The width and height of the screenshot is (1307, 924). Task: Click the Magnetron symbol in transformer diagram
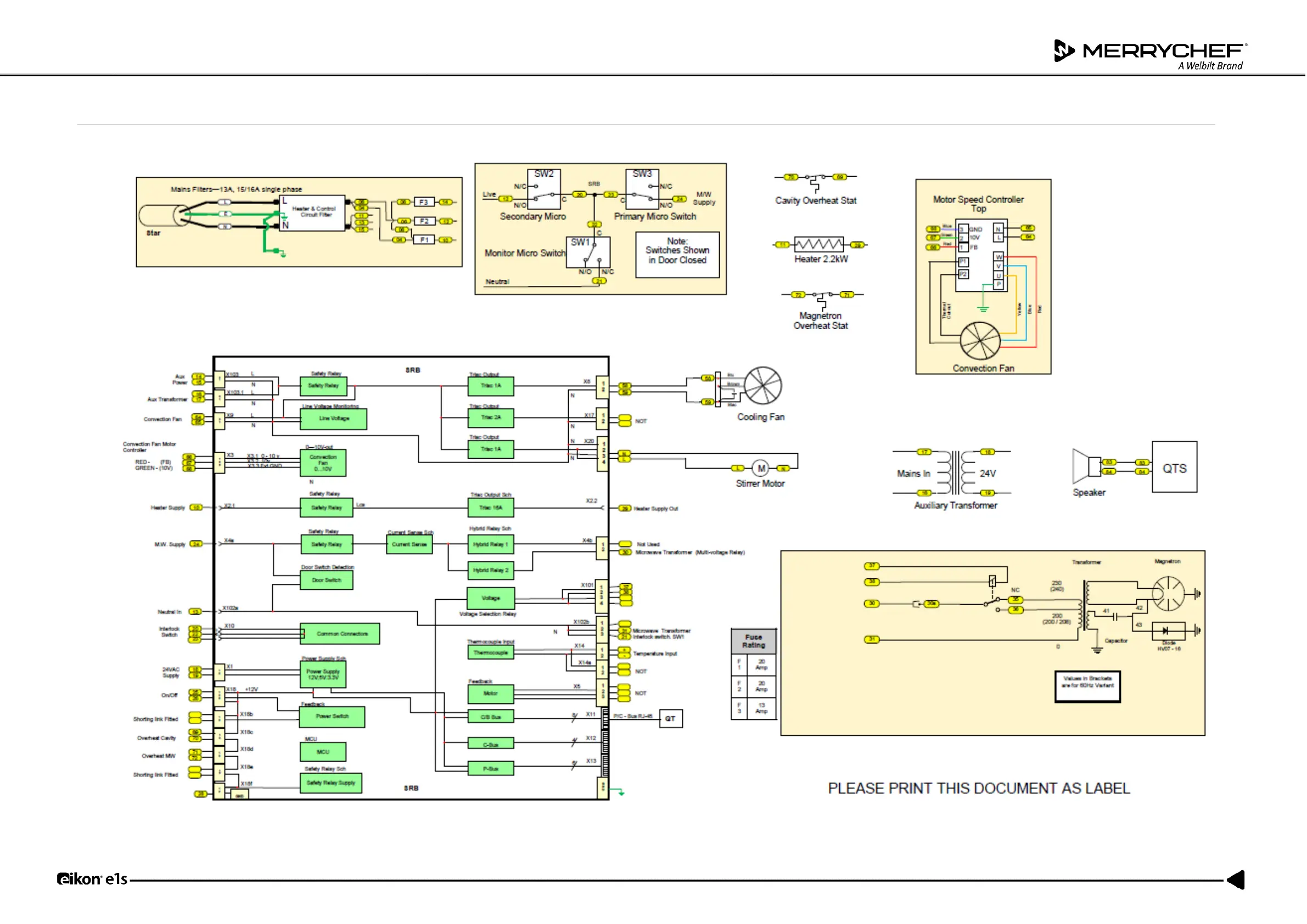coord(1169,594)
